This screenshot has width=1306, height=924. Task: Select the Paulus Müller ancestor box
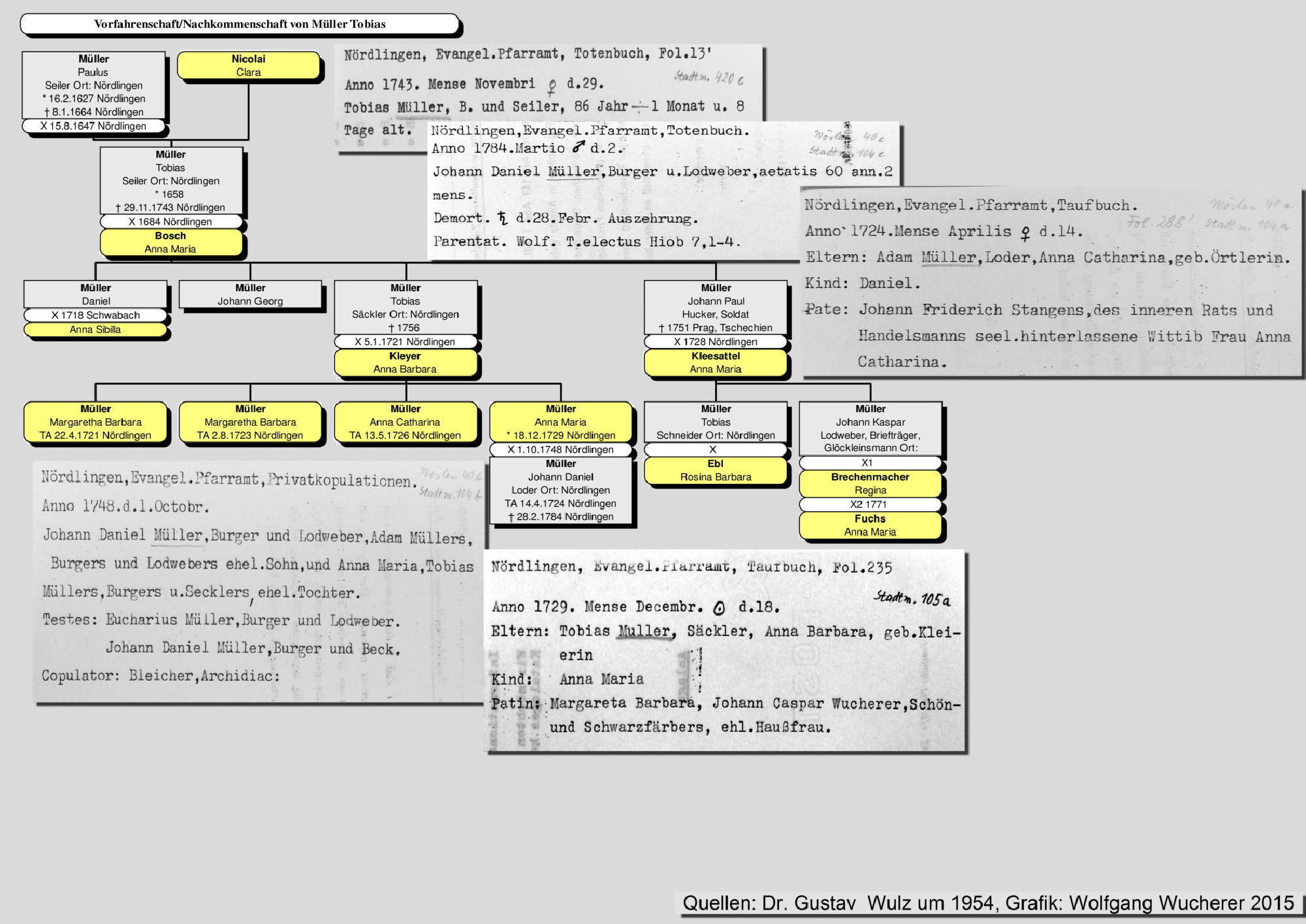pos(93,86)
